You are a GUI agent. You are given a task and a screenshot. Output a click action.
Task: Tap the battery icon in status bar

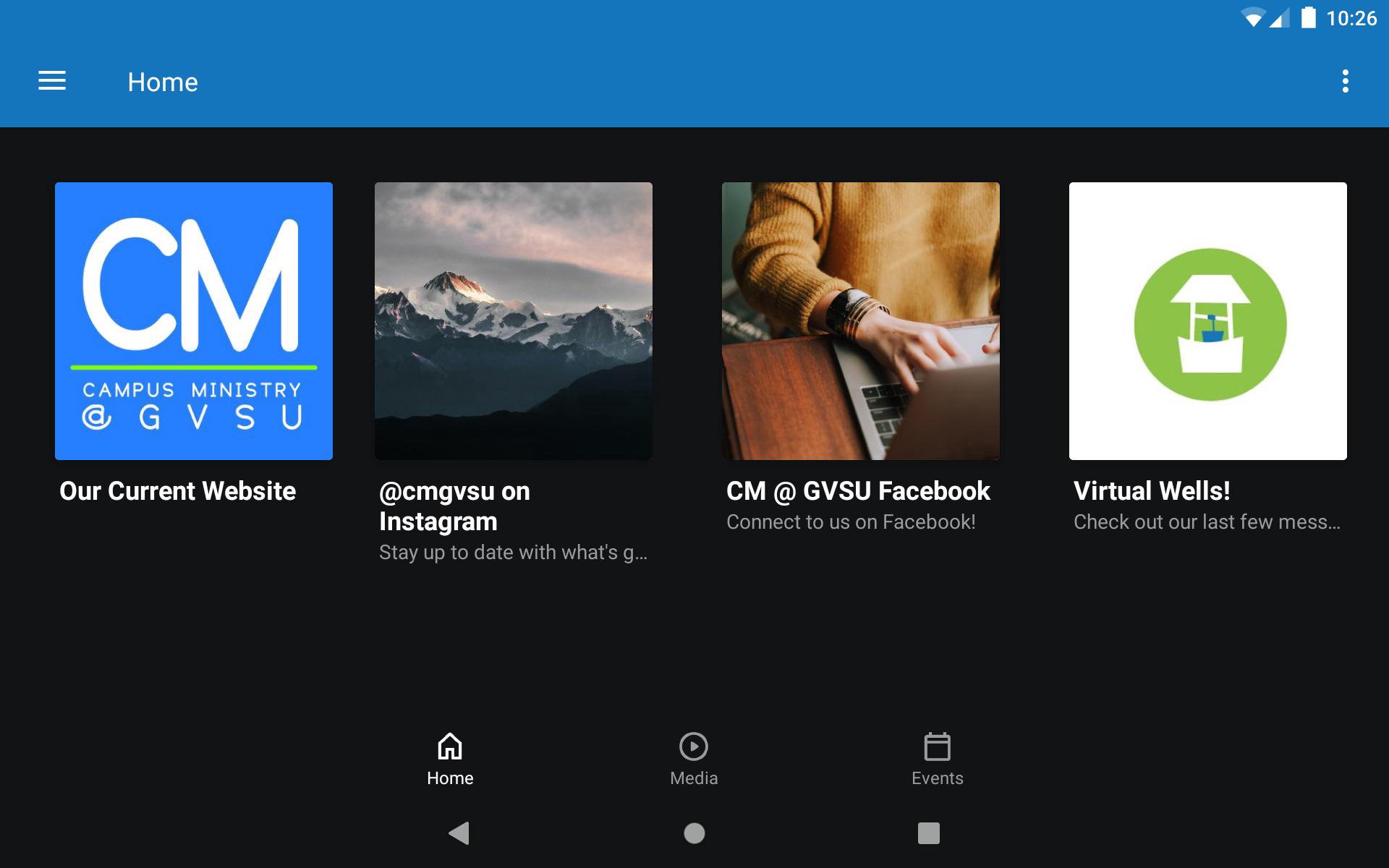(1308, 17)
